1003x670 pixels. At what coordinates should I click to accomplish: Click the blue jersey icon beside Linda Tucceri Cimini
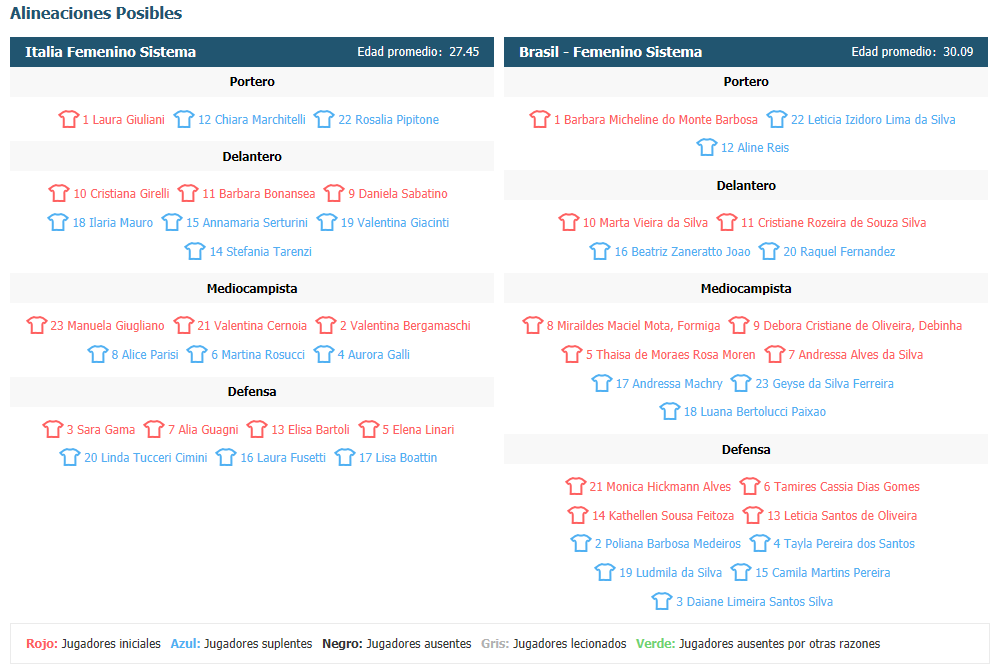[70, 457]
